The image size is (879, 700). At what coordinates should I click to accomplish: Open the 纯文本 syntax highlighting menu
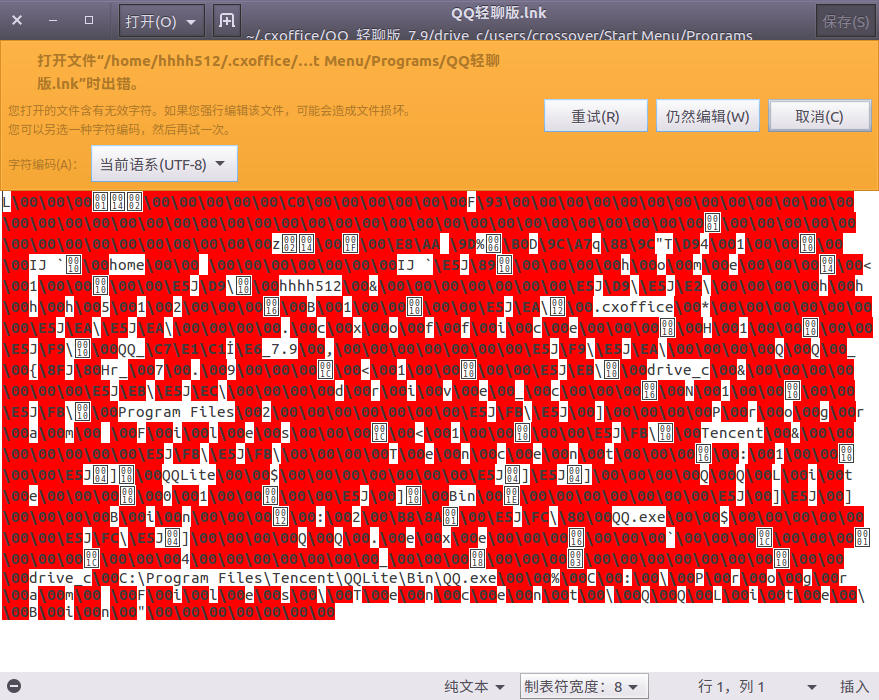coord(474,686)
